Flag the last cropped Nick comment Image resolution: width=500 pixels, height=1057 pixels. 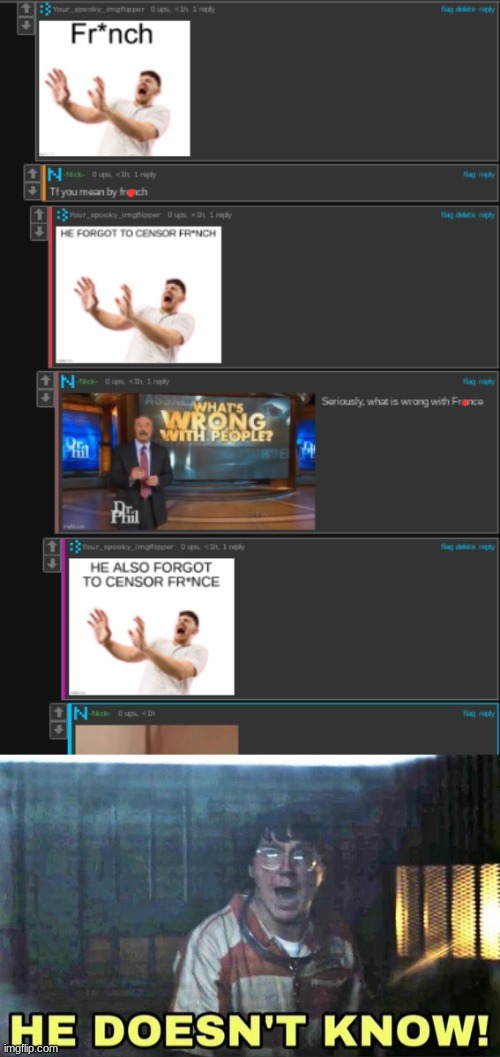point(469,713)
